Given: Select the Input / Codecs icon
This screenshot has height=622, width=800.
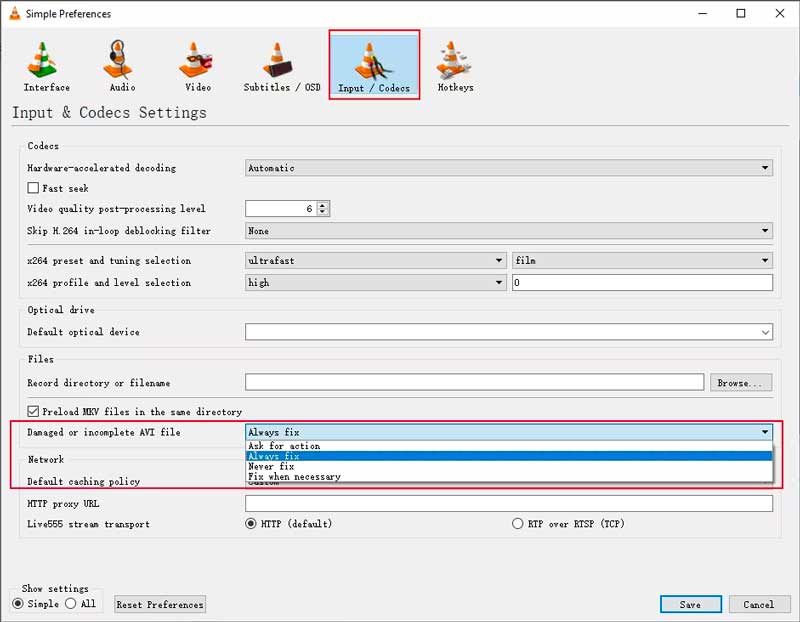Looking at the screenshot, I should click(x=374, y=66).
